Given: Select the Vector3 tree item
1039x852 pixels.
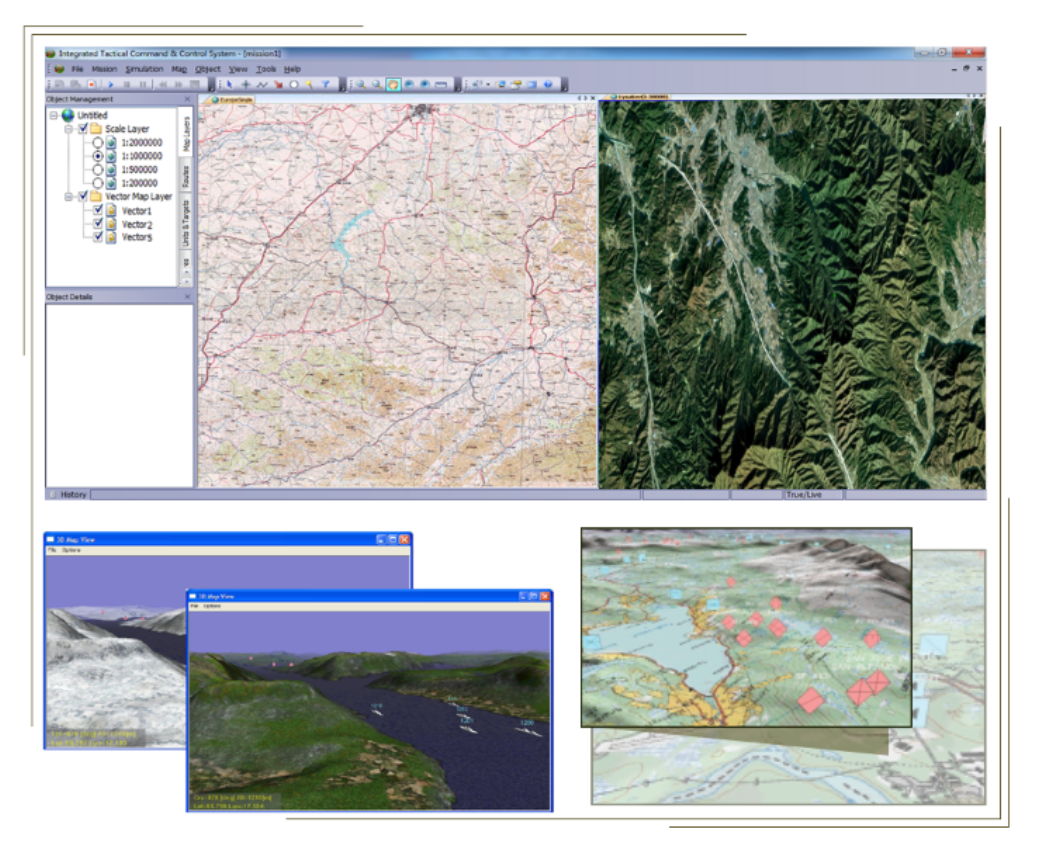Looking at the screenshot, I should 135,238.
